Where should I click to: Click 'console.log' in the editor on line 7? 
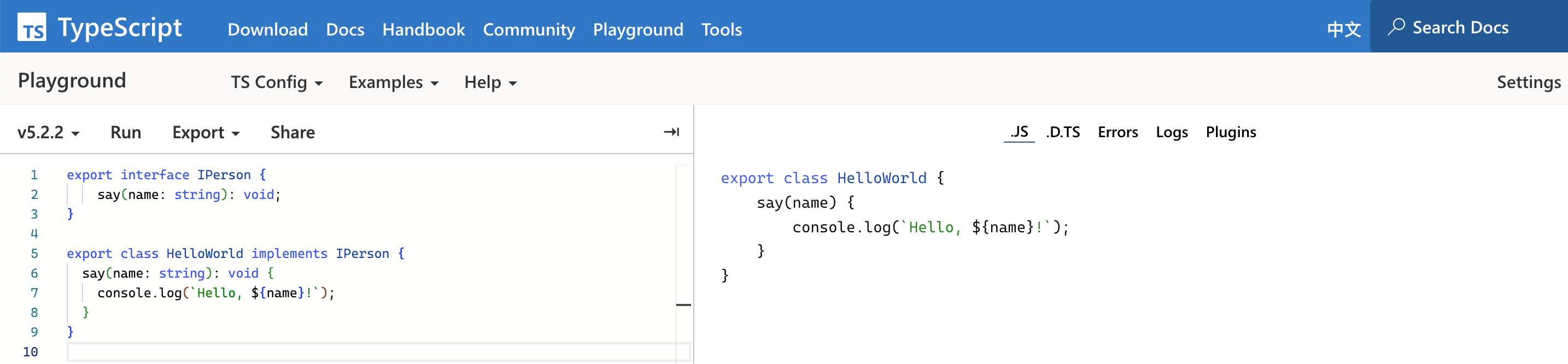(139, 293)
